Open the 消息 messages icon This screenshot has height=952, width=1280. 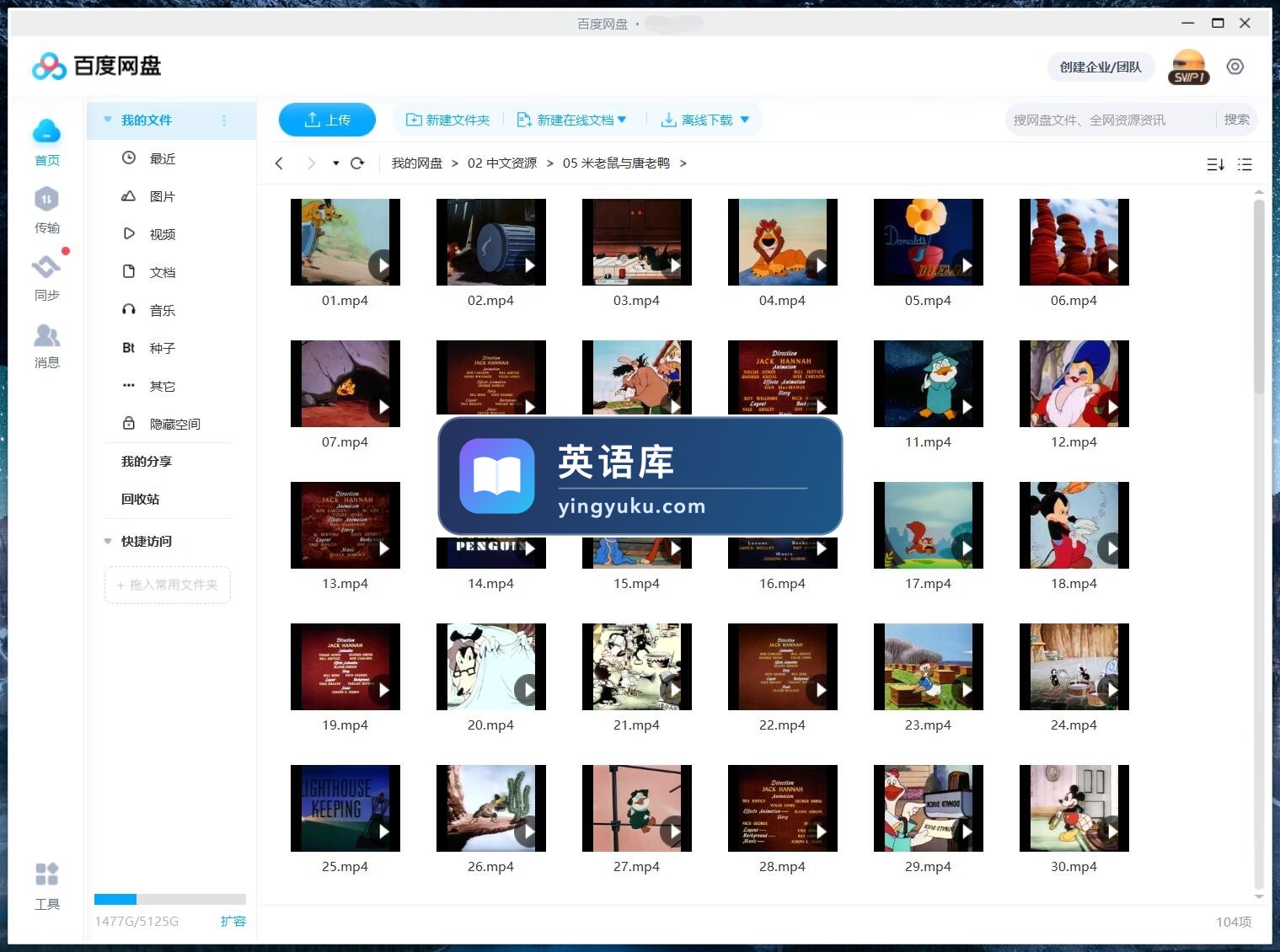(x=47, y=335)
